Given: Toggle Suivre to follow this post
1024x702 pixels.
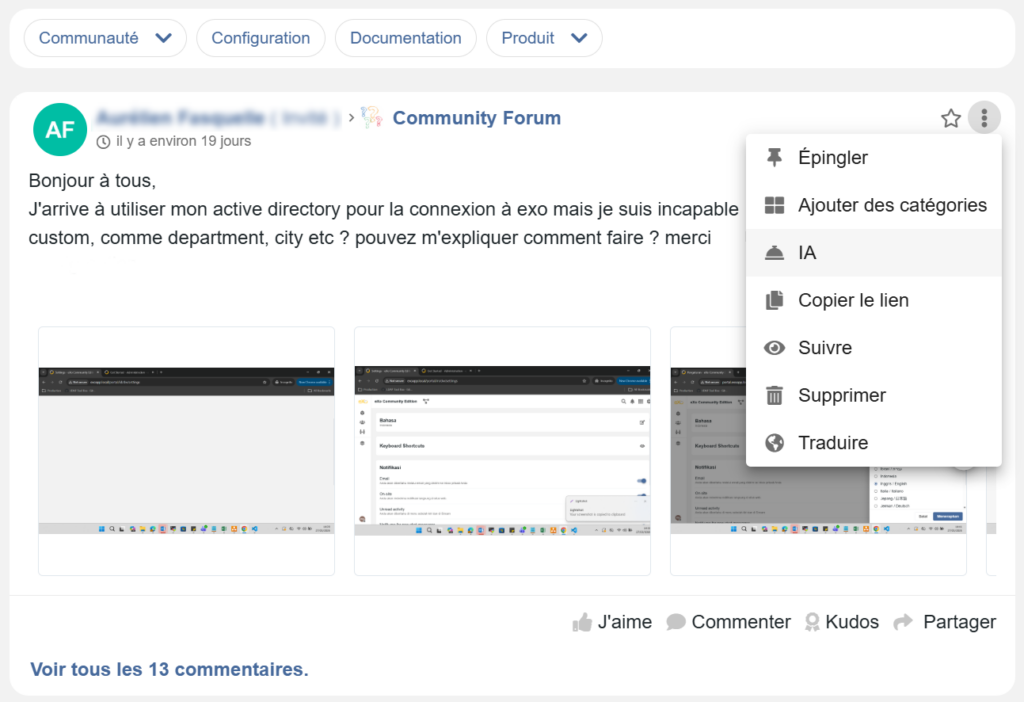Looking at the screenshot, I should point(824,348).
